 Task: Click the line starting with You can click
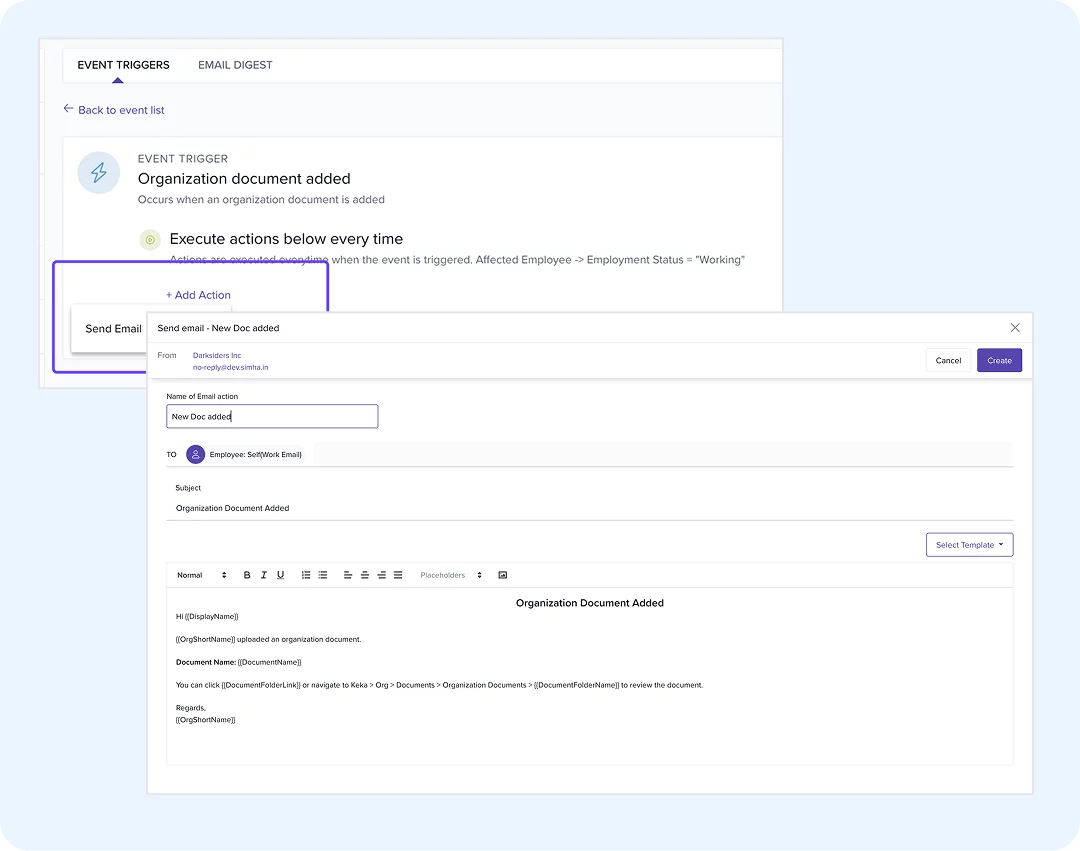pos(439,685)
